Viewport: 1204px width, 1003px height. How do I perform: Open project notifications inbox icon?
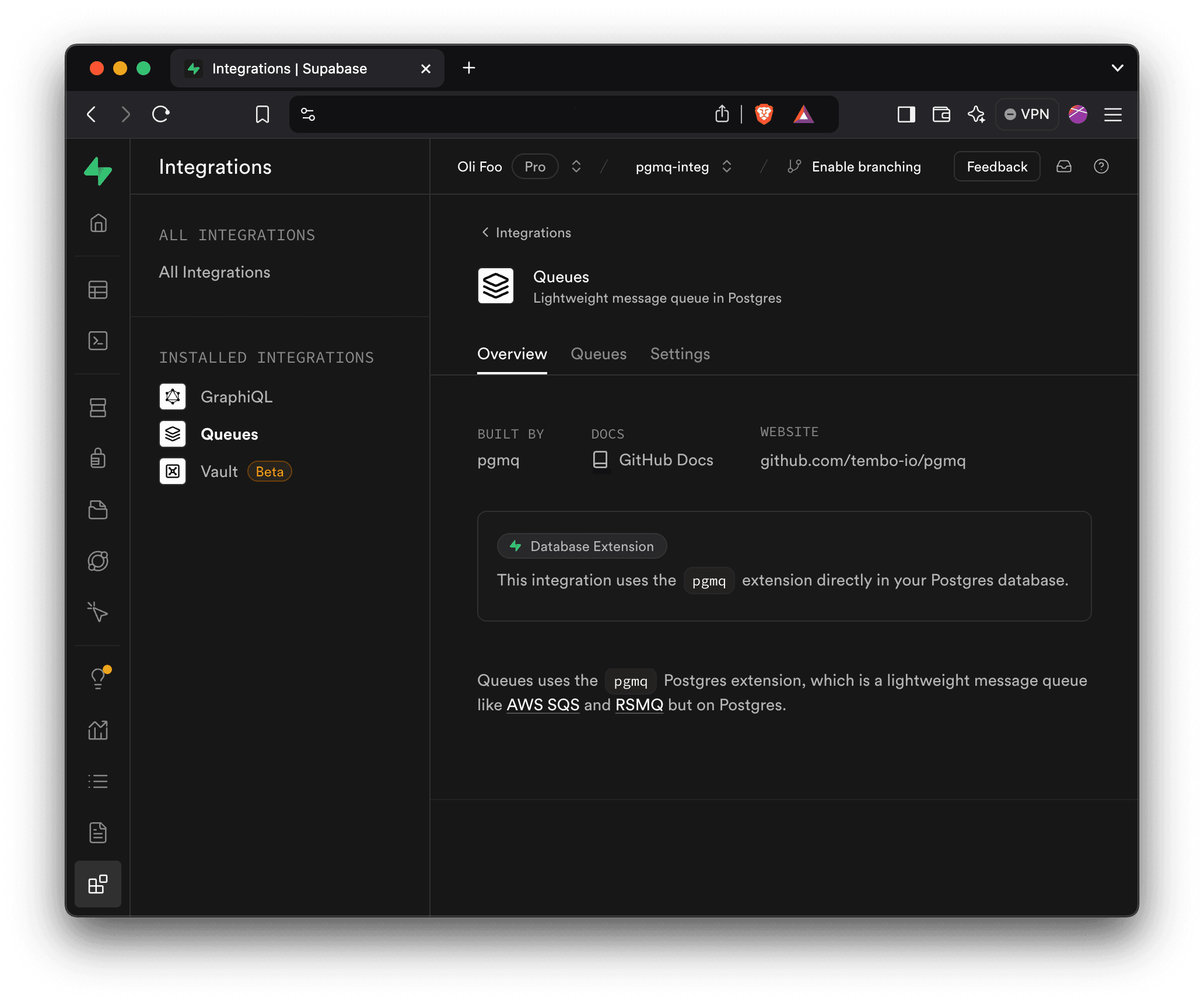pyautogui.click(x=1064, y=166)
